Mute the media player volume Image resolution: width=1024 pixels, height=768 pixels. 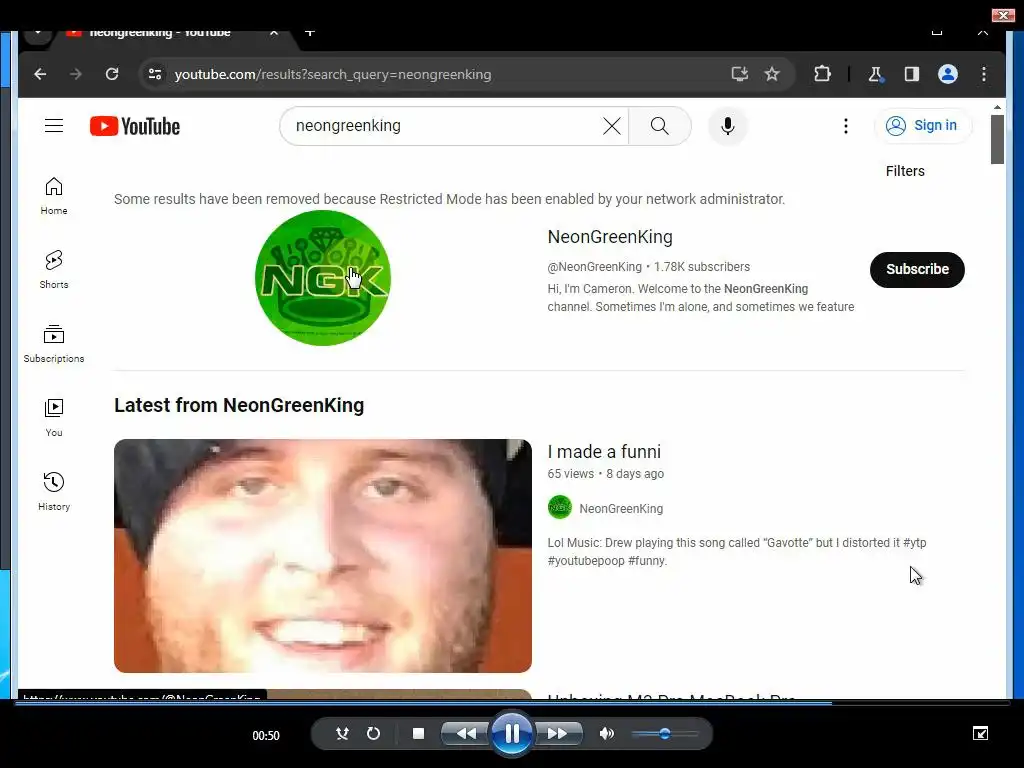tap(607, 733)
